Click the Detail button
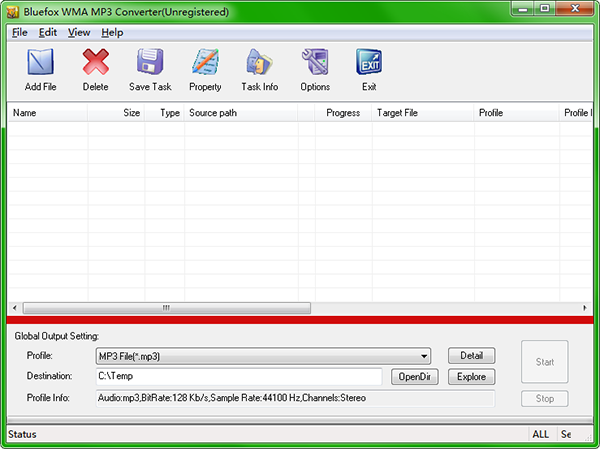600x449 pixels. point(471,356)
